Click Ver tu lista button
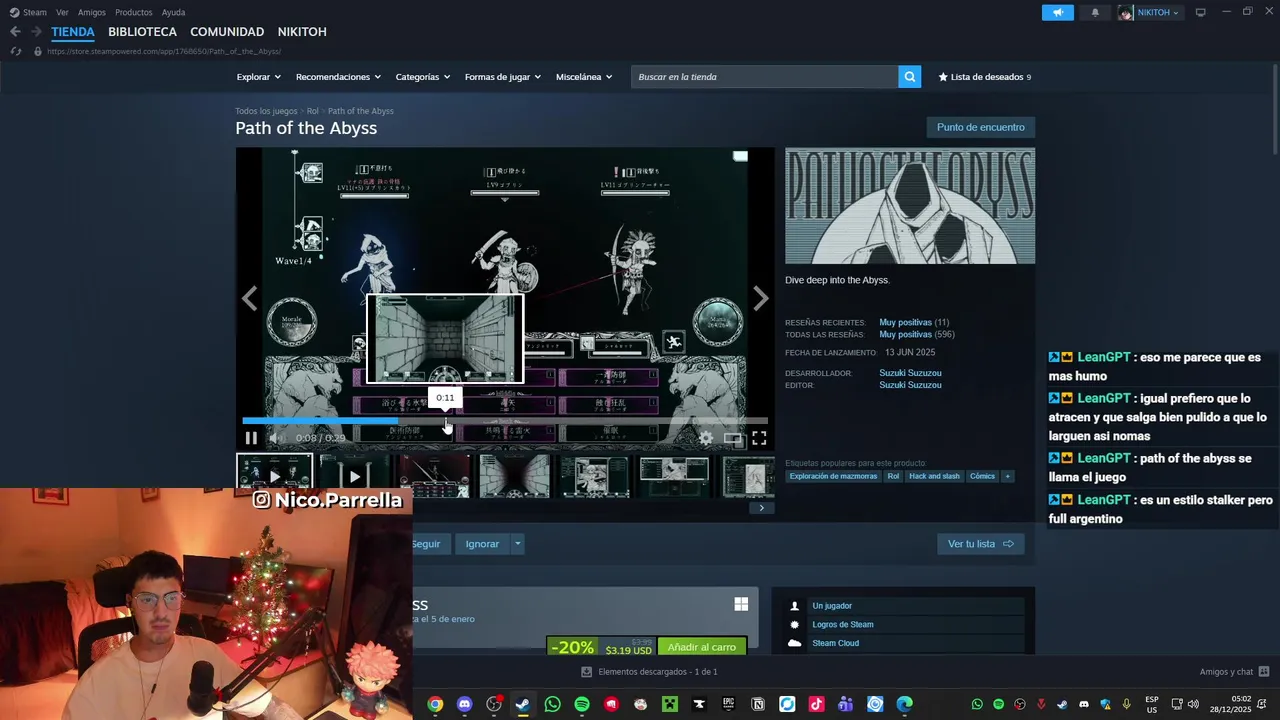This screenshot has height=720, width=1280. 980,544
